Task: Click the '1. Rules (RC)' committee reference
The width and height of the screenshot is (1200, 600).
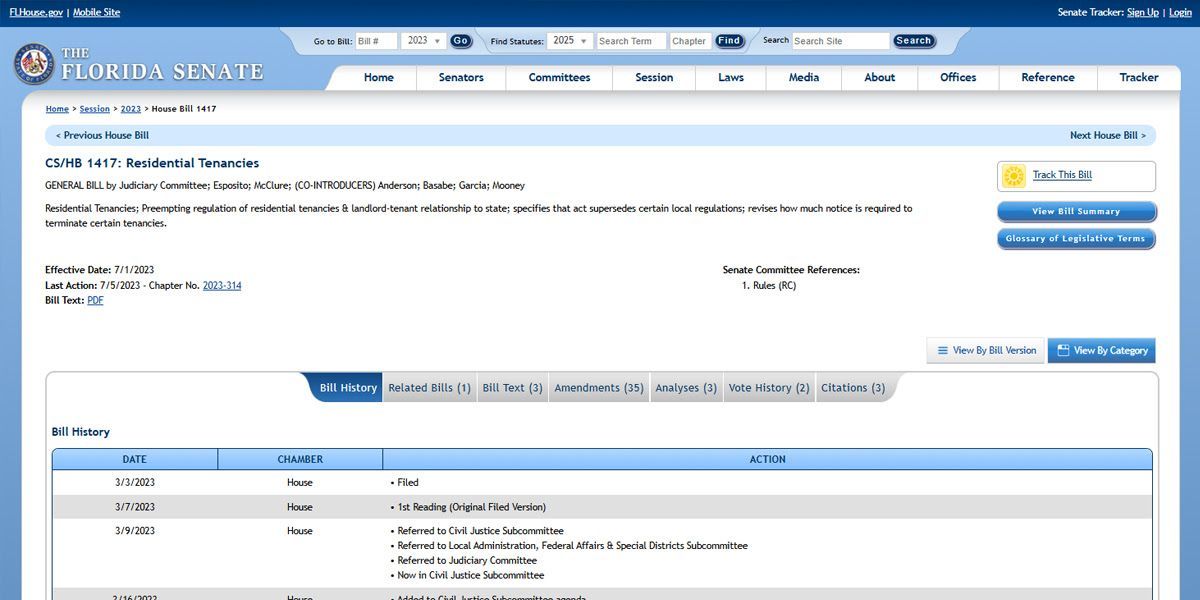Action: (769, 286)
